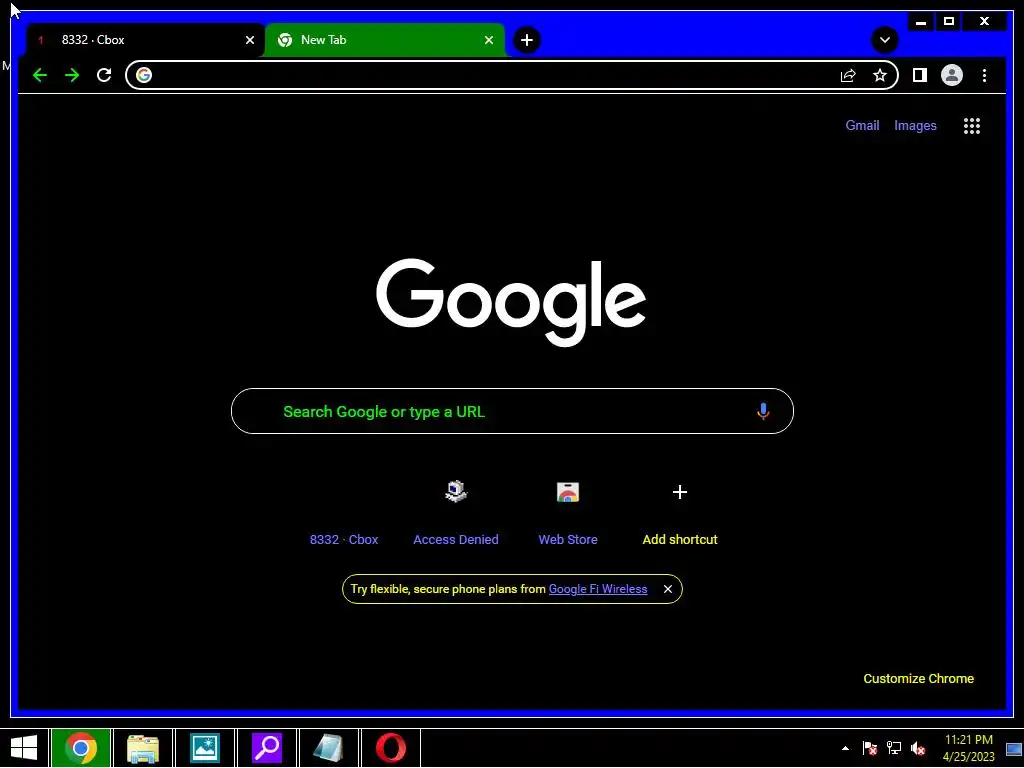This screenshot has width=1024, height=768.
Task: Click the Add shortcut label
Action: tap(680, 539)
